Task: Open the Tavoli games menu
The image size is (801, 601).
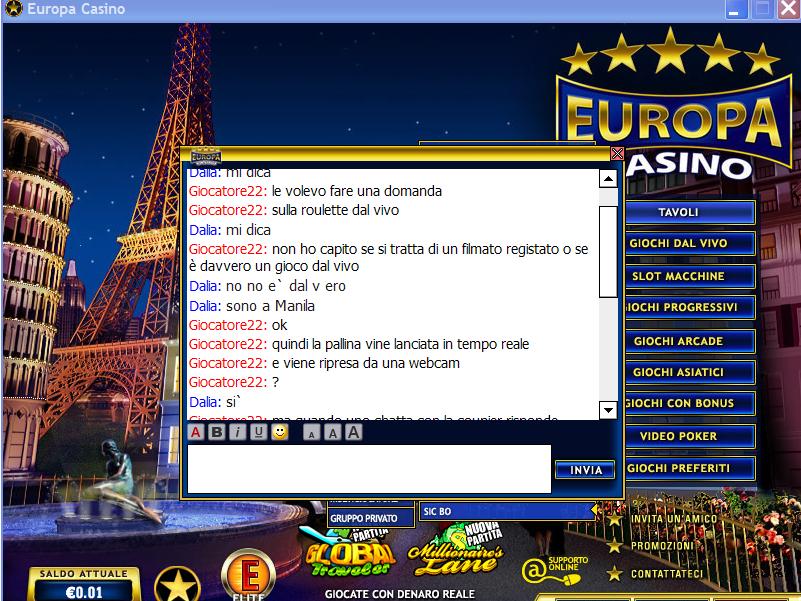Action: [x=690, y=212]
